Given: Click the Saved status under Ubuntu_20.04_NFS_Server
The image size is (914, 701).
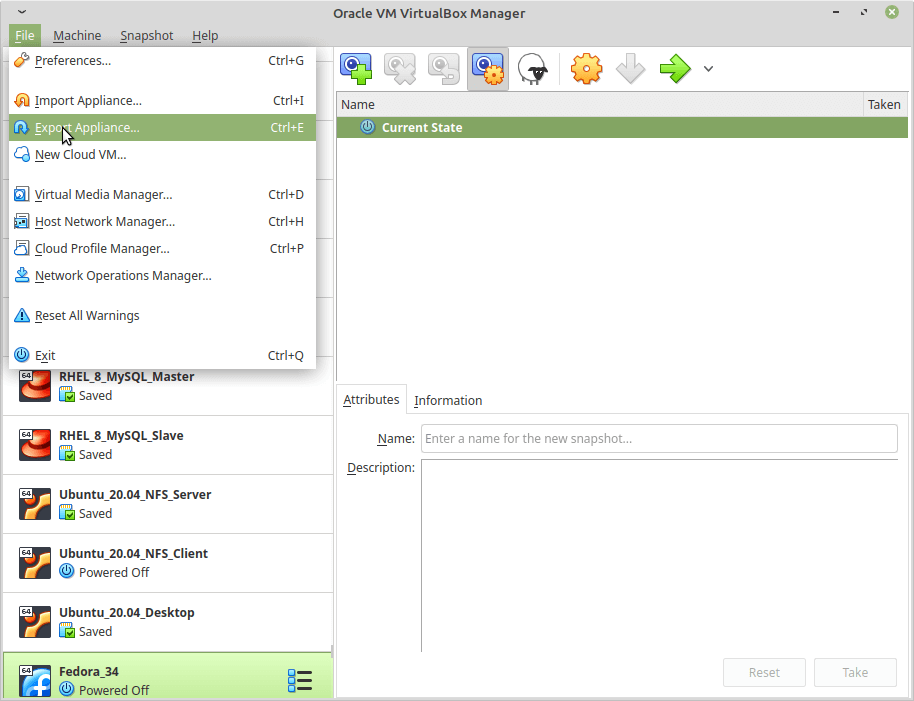Looking at the screenshot, I should click(95, 513).
